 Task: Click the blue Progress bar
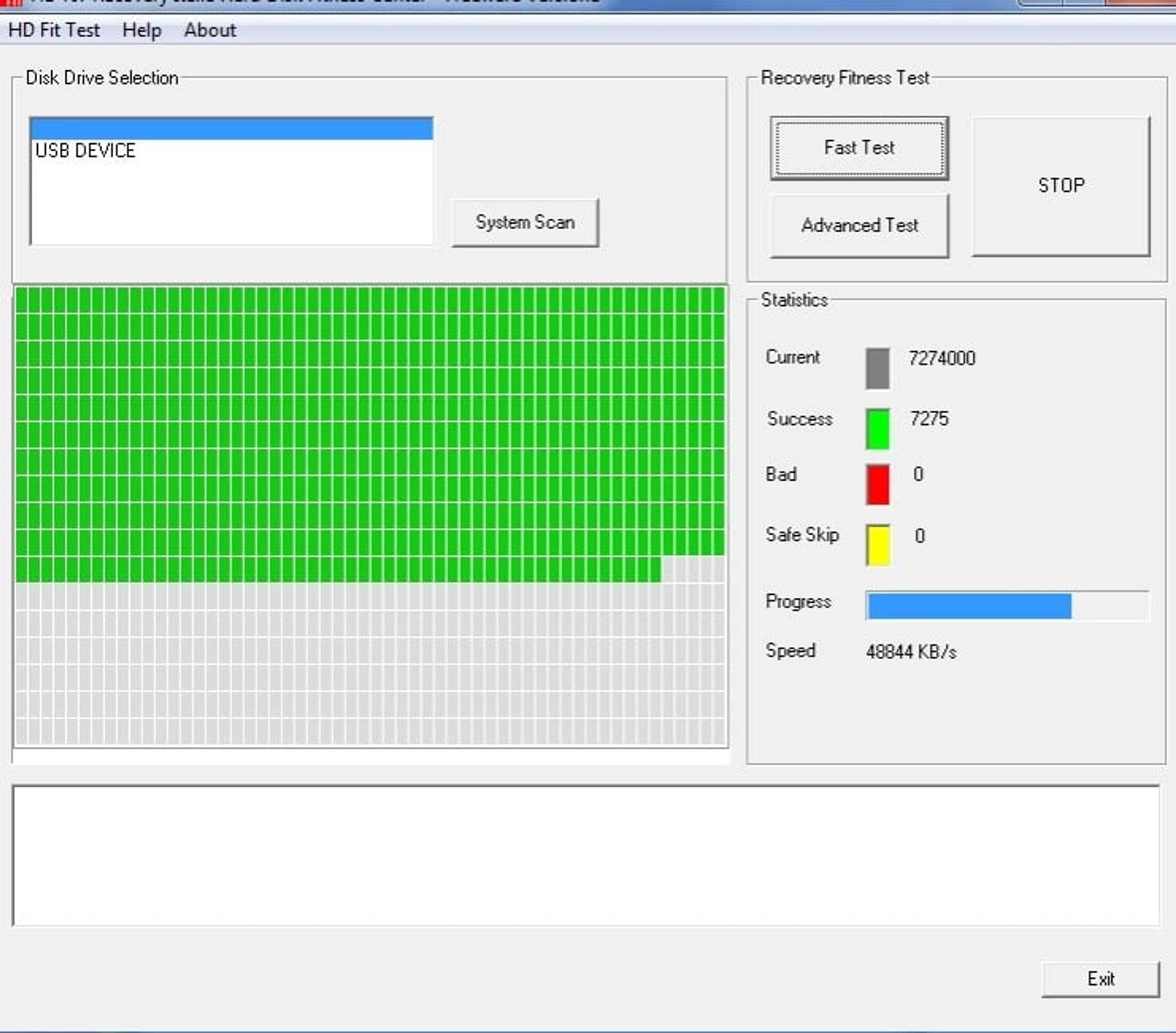(1008, 606)
